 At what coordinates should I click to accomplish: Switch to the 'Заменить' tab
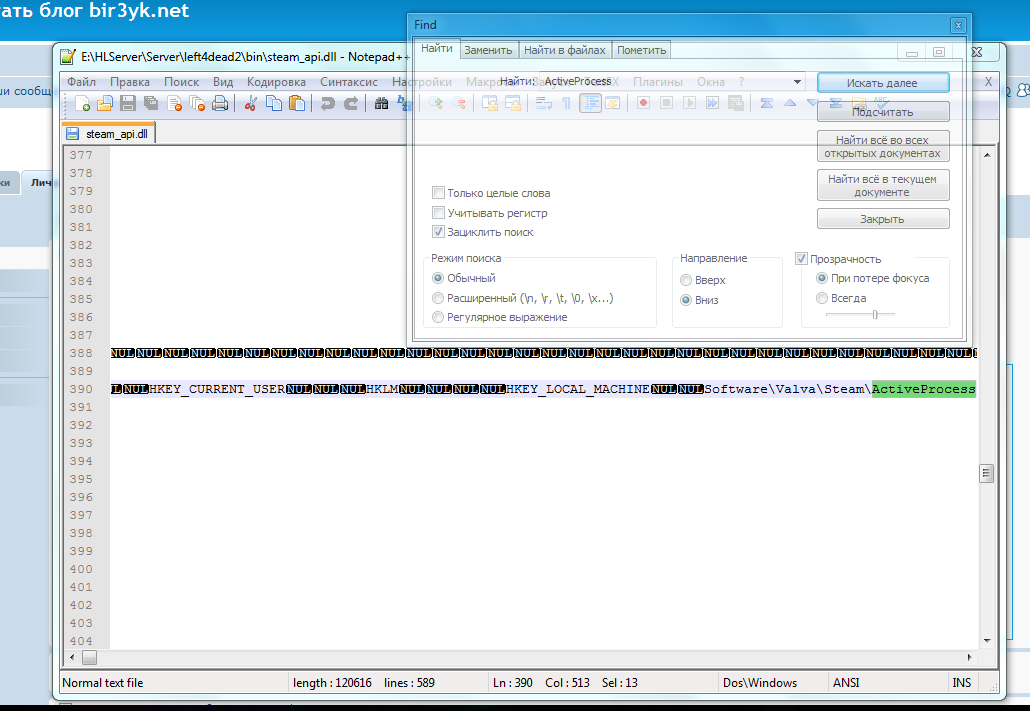click(488, 50)
